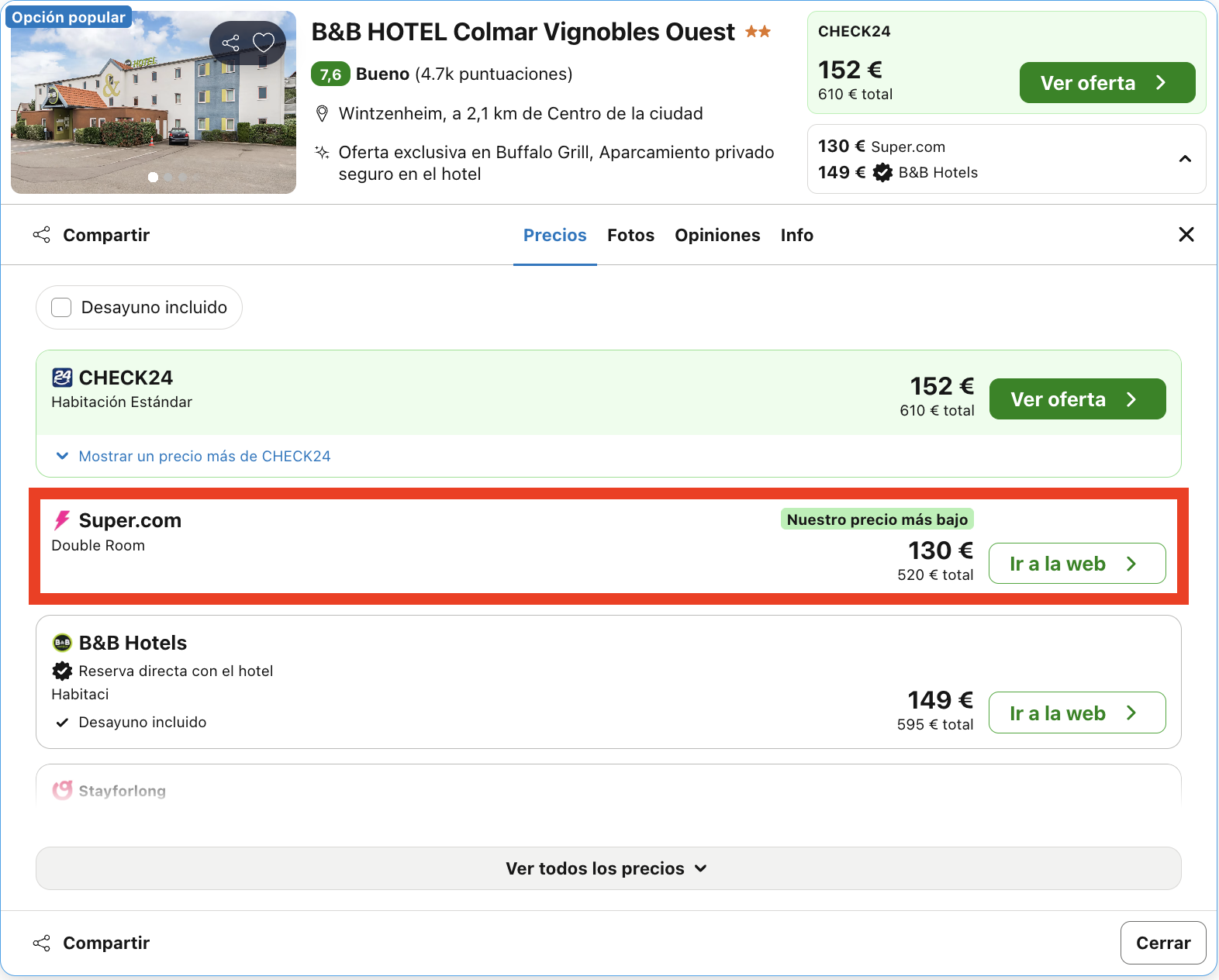1219x980 pixels.
Task: Click the Cerrar button
Action: tap(1163, 943)
